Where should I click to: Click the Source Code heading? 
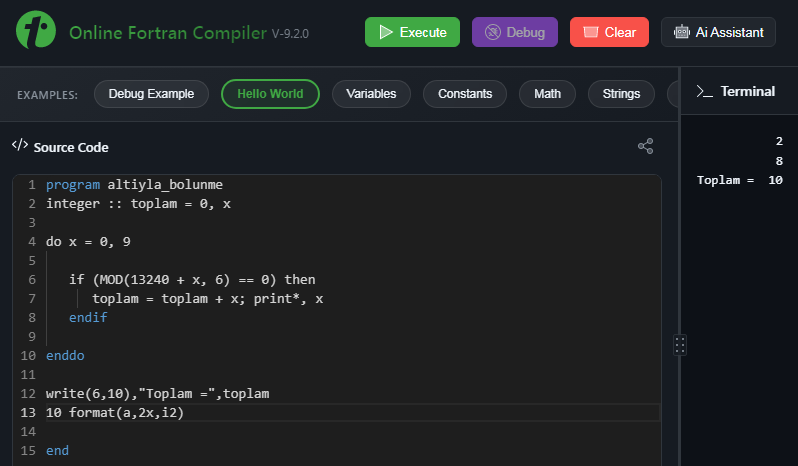coord(71,148)
